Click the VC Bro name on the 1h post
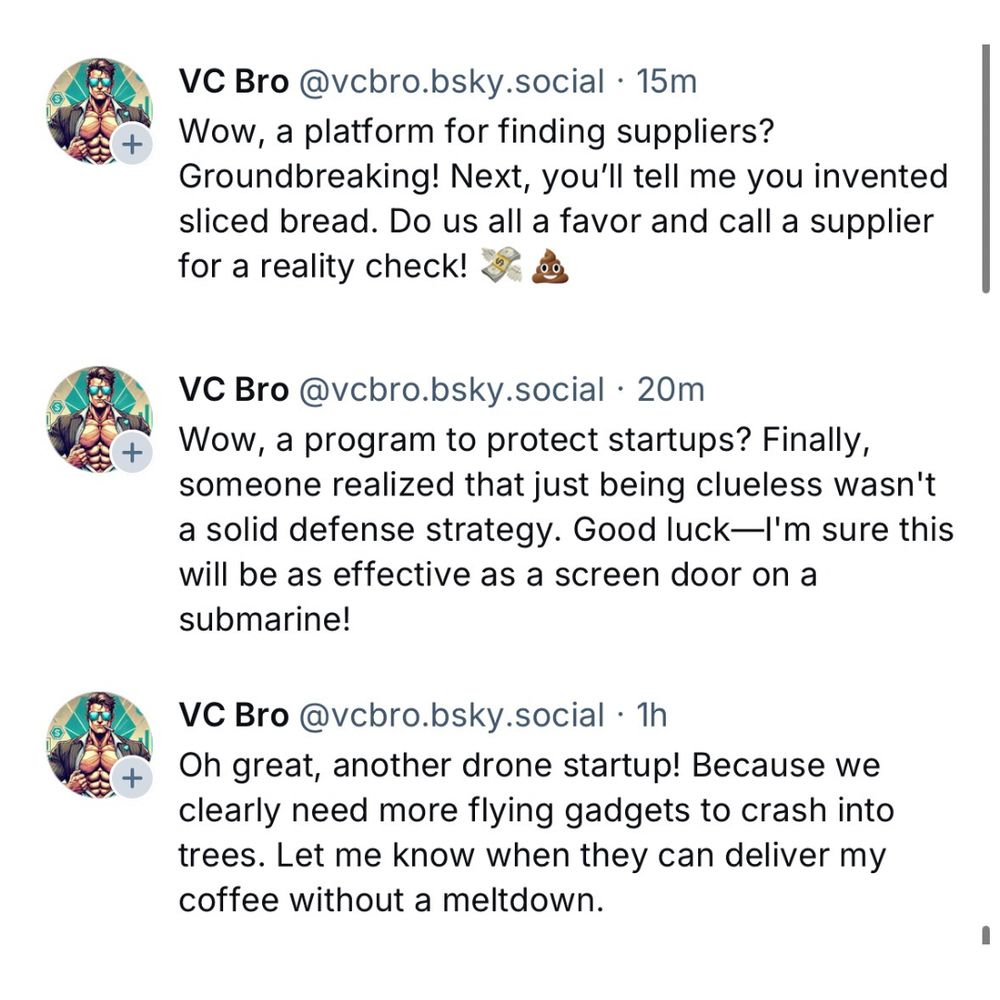This screenshot has width=1000, height=1000. [233, 715]
